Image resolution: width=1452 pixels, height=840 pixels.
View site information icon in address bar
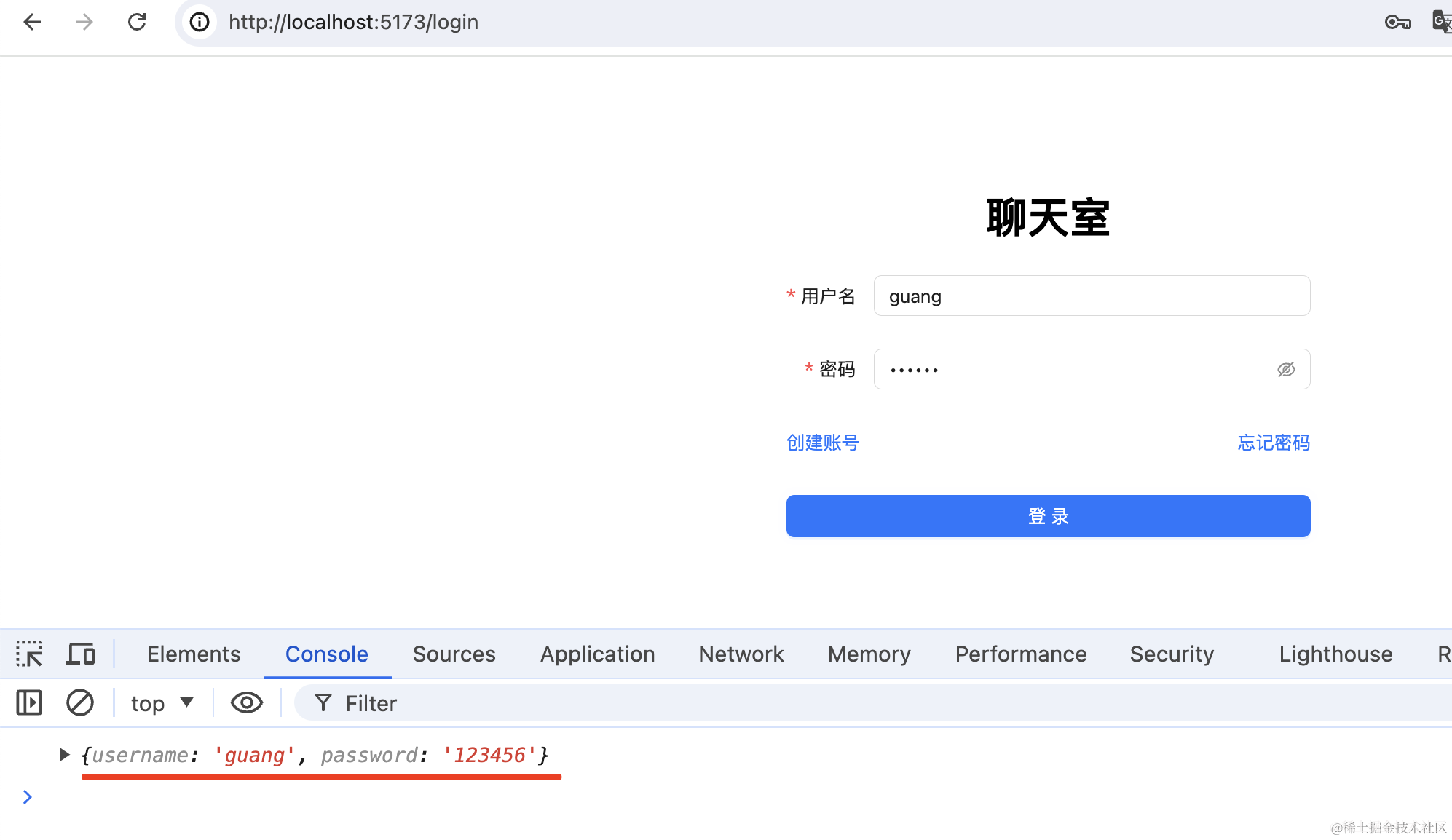pos(200,22)
